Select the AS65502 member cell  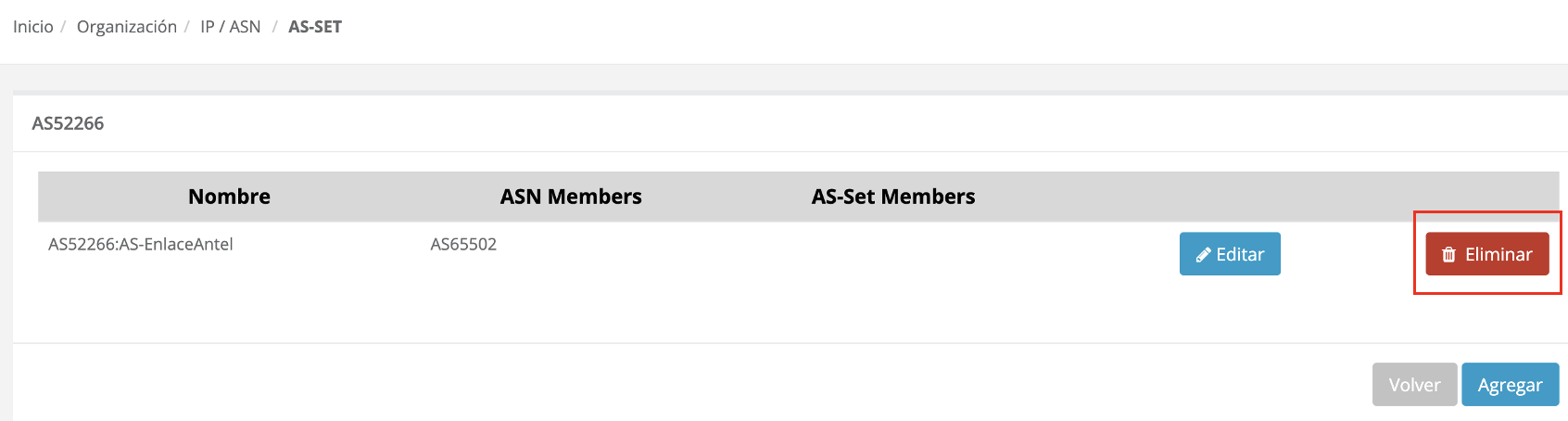pyautogui.click(x=463, y=245)
